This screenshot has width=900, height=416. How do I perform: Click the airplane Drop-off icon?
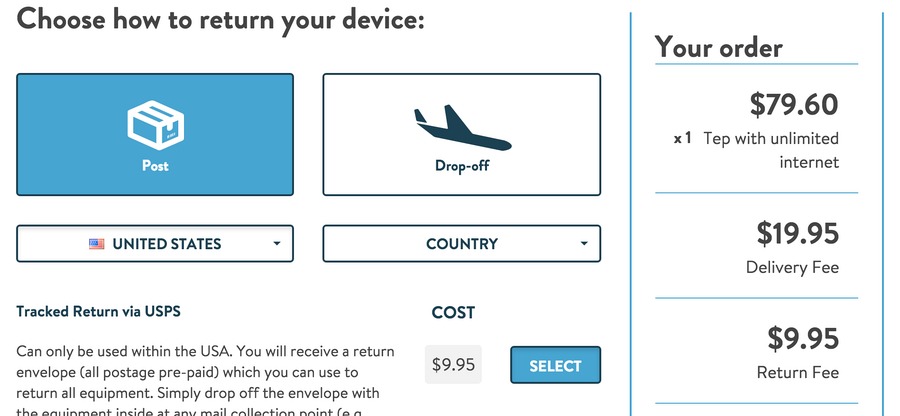coord(462,128)
